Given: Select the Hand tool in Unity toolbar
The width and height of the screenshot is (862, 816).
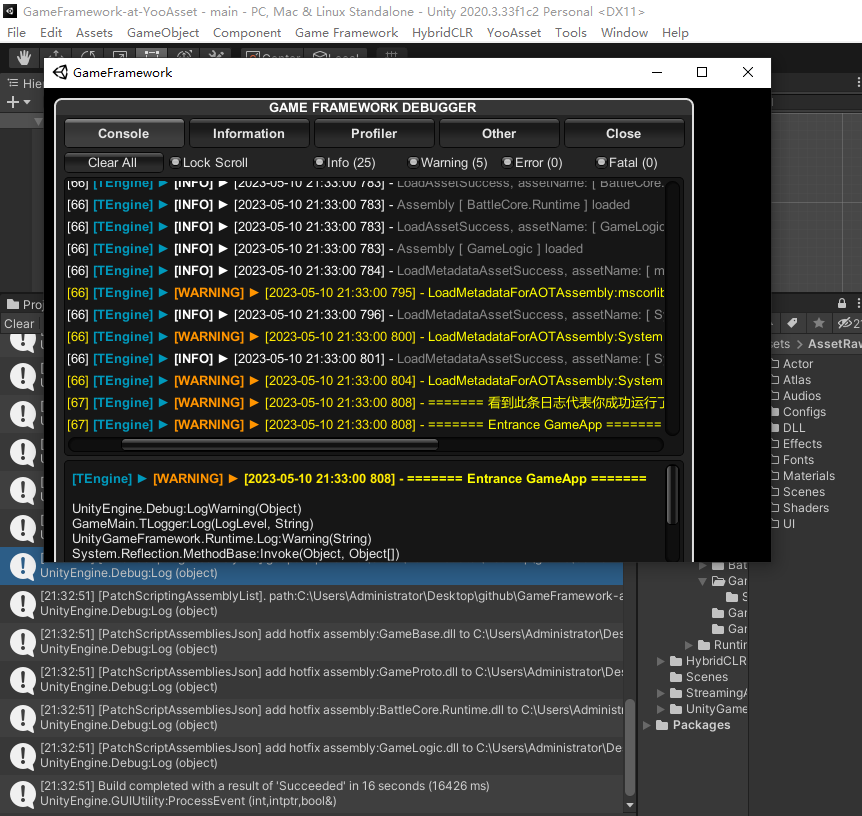Looking at the screenshot, I should click(24, 57).
